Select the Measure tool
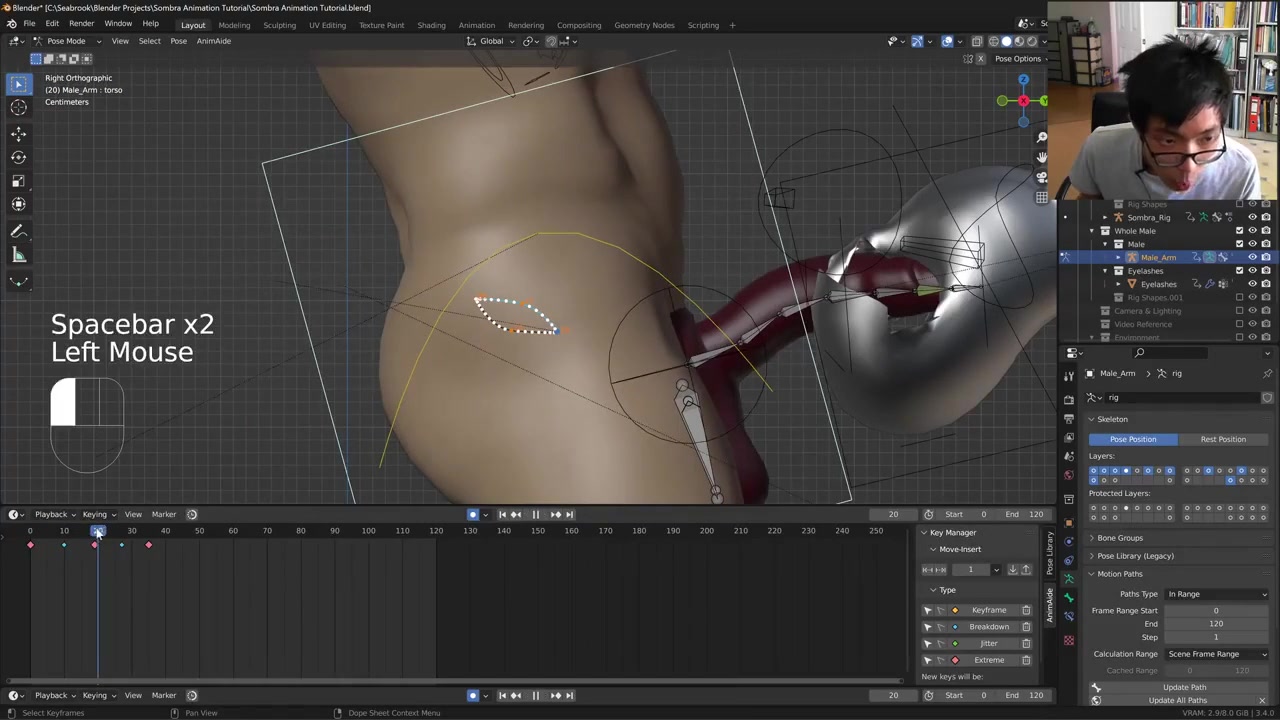Image resolution: width=1280 pixels, height=720 pixels. click(x=18, y=255)
